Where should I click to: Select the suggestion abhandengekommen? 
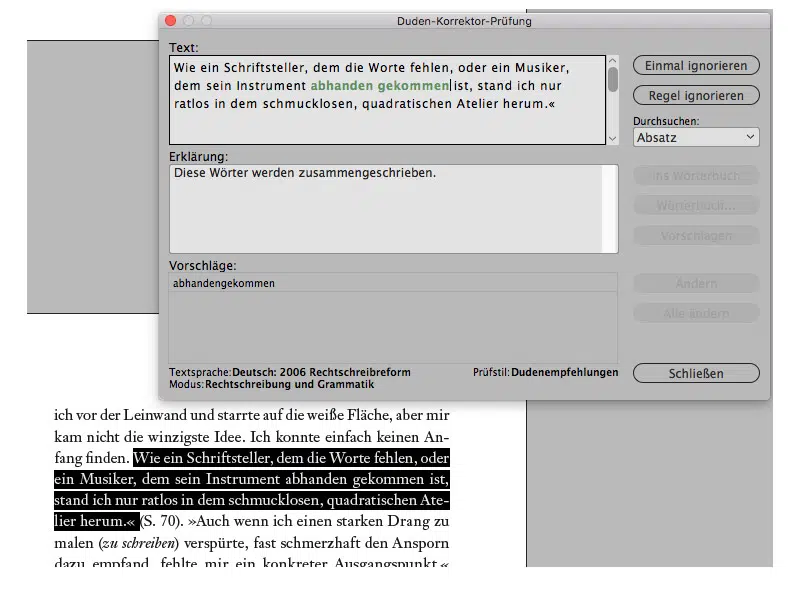click(393, 283)
